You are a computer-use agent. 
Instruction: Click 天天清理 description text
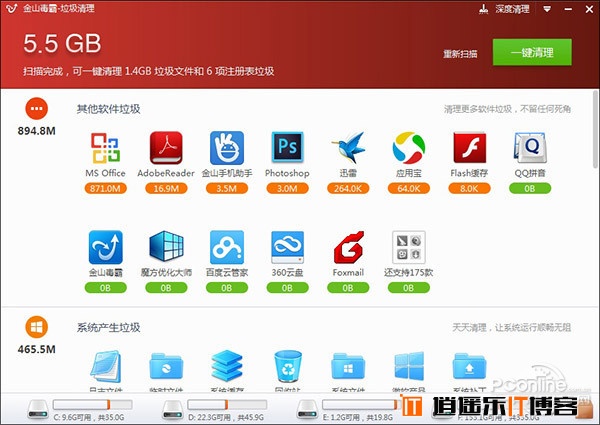(512, 327)
